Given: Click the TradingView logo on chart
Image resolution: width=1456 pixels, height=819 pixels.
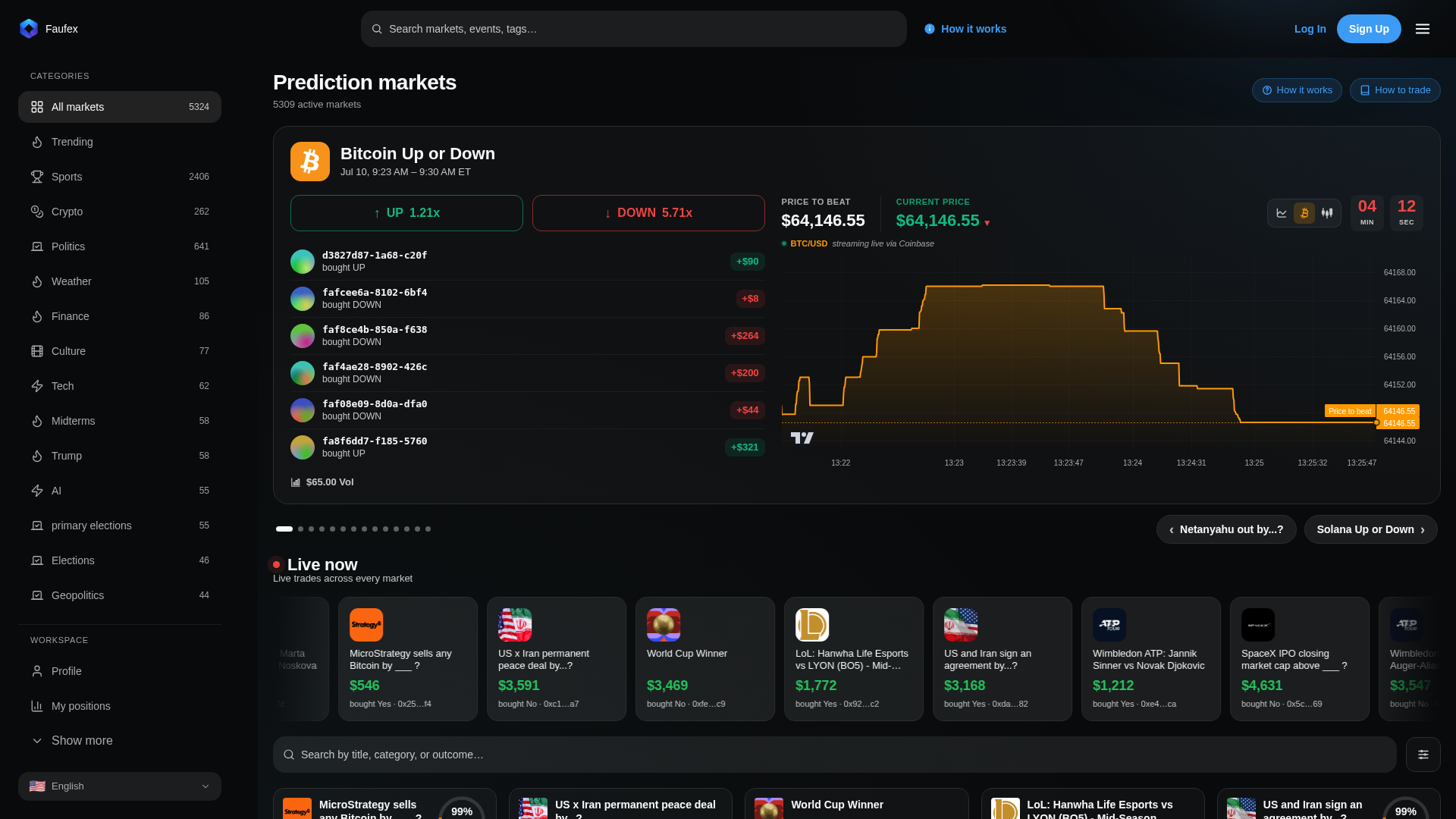Looking at the screenshot, I should [802, 438].
